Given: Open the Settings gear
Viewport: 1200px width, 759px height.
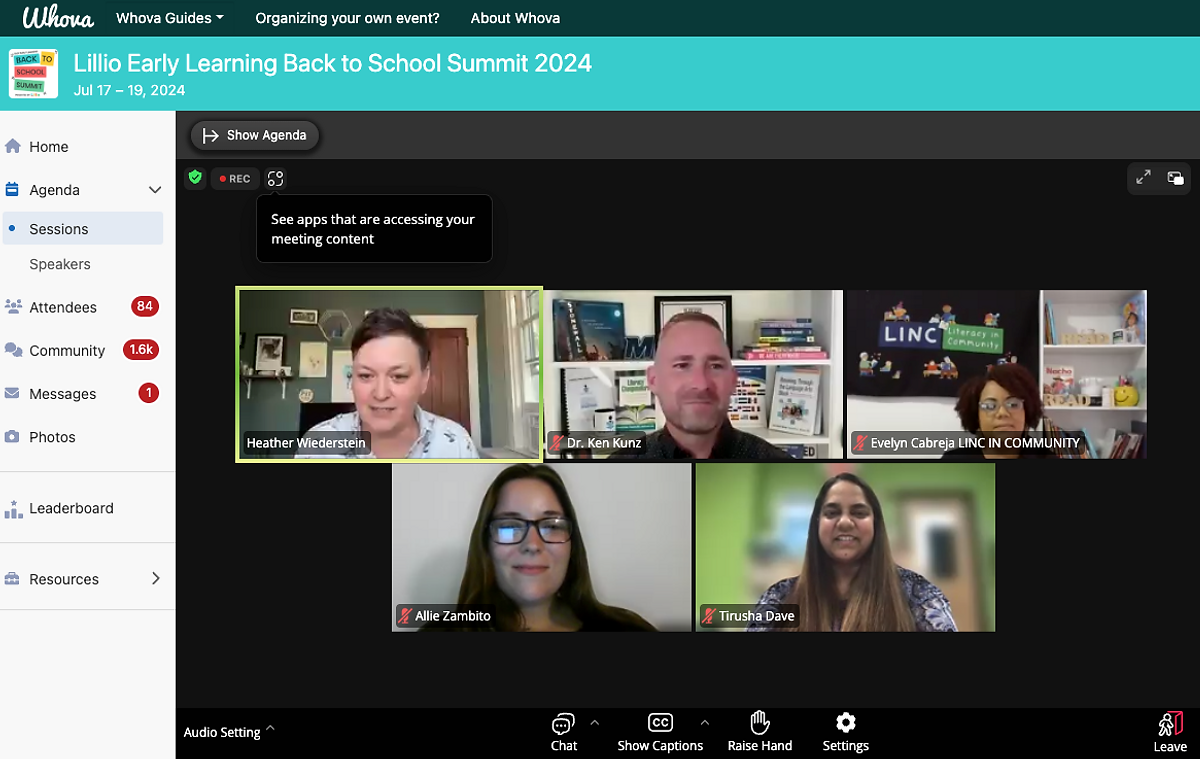Looking at the screenshot, I should pyautogui.click(x=845, y=732).
